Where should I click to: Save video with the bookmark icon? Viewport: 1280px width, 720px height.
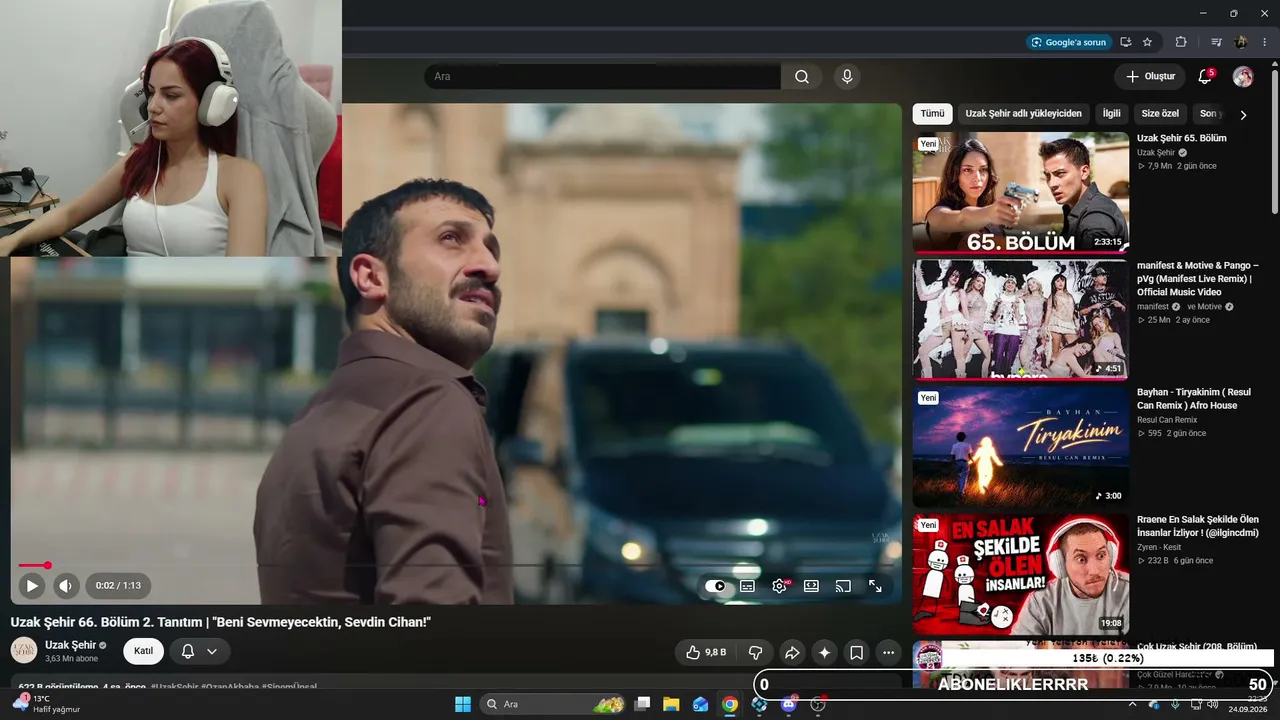pos(857,652)
